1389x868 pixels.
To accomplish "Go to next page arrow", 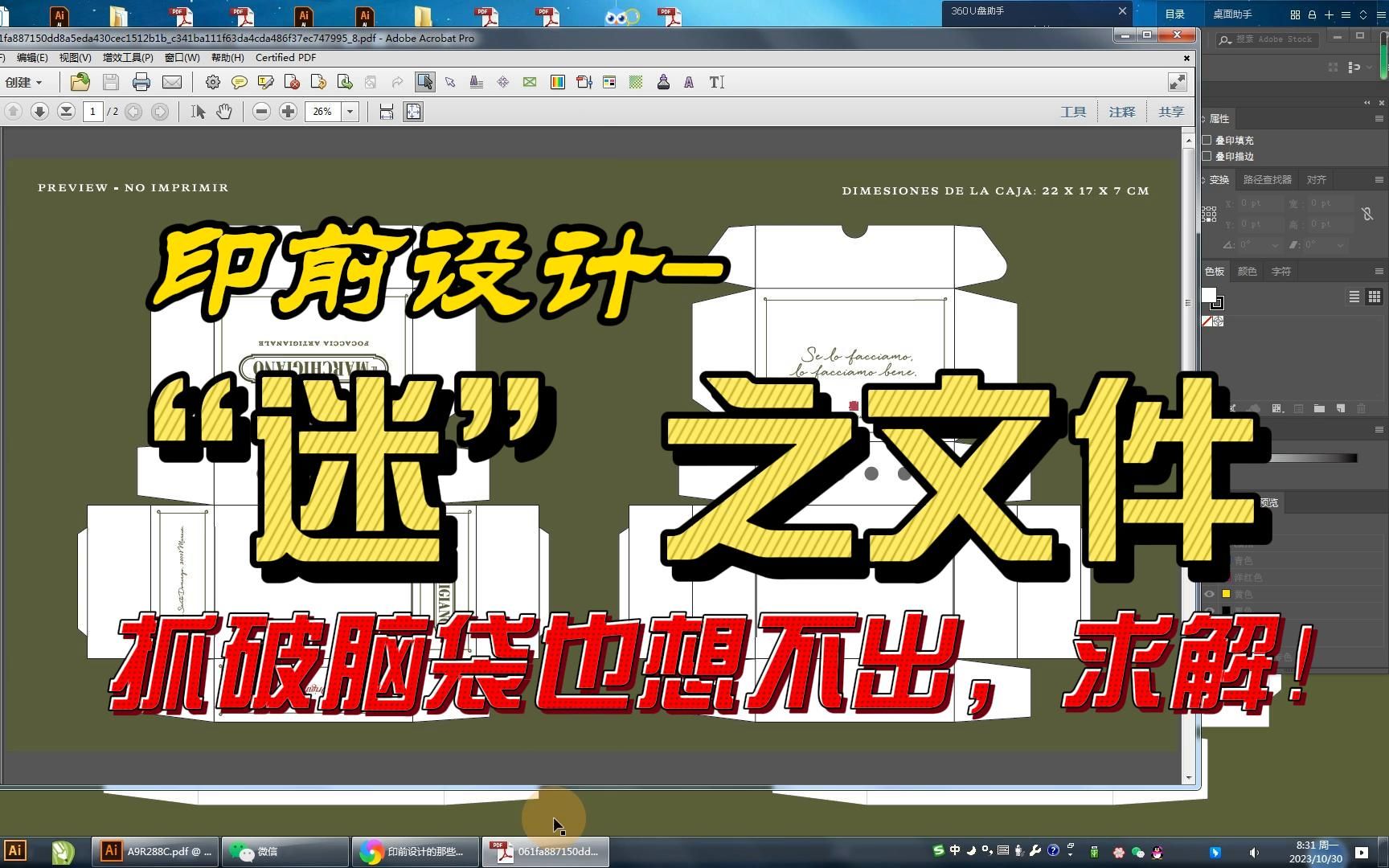I will click(39, 112).
